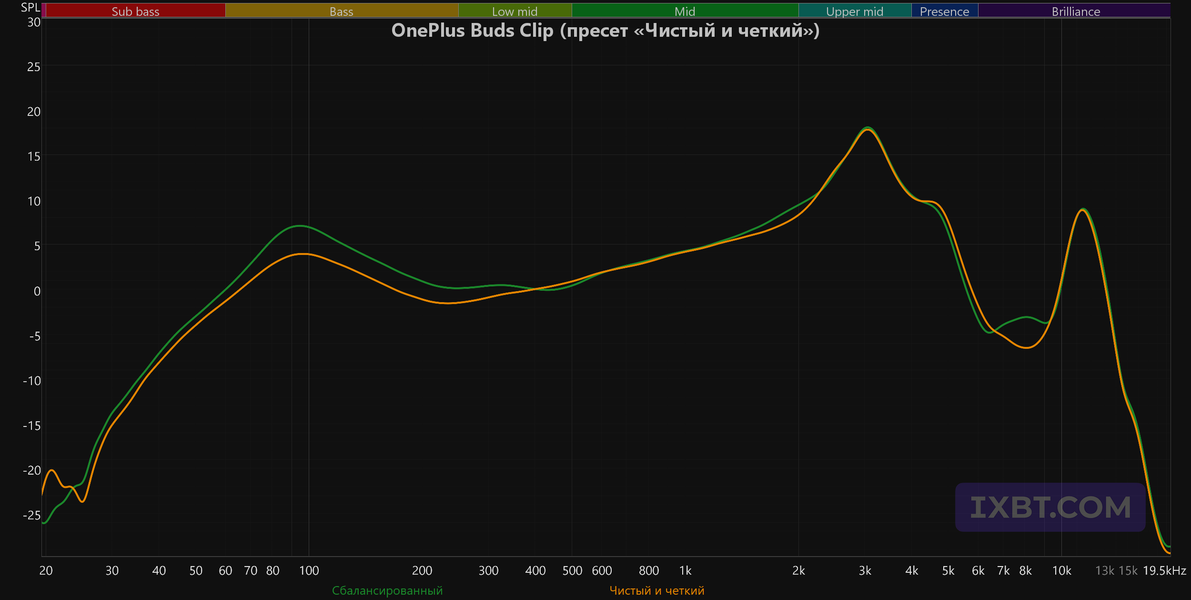Click the 3k frequency axis label
This screenshot has height=600, width=1191.
point(865,571)
